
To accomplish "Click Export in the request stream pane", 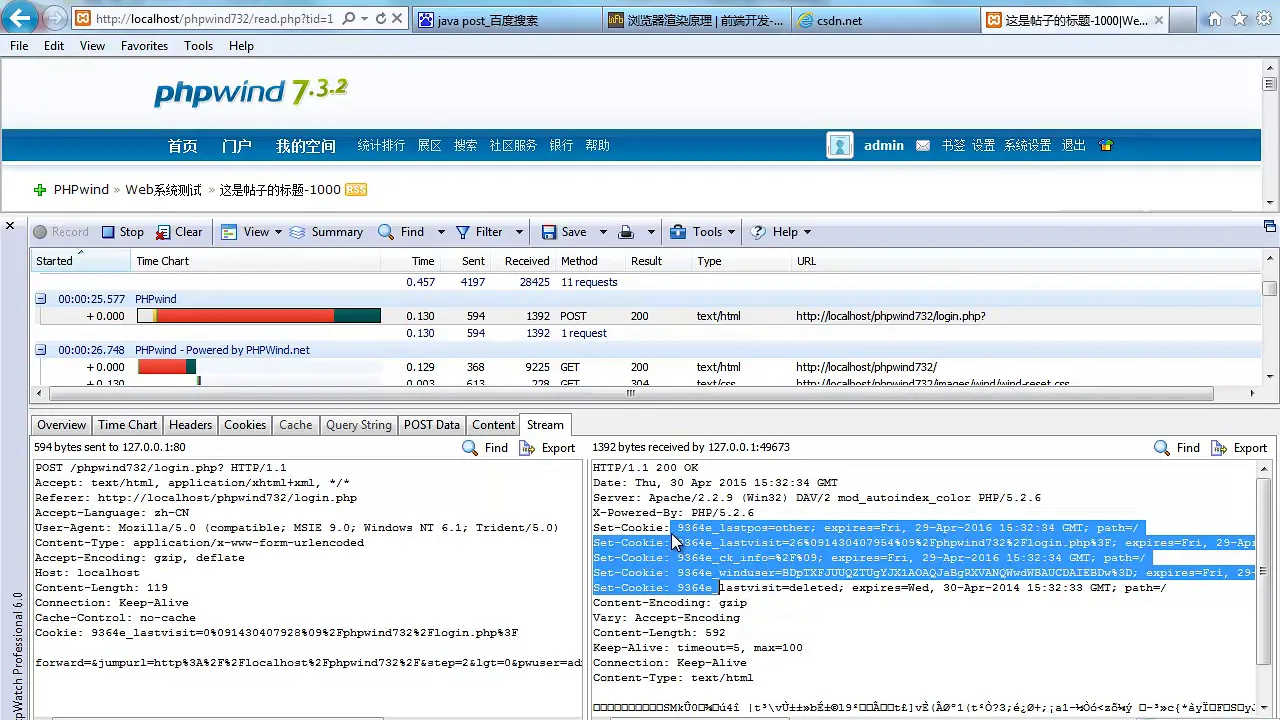I will [x=547, y=448].
